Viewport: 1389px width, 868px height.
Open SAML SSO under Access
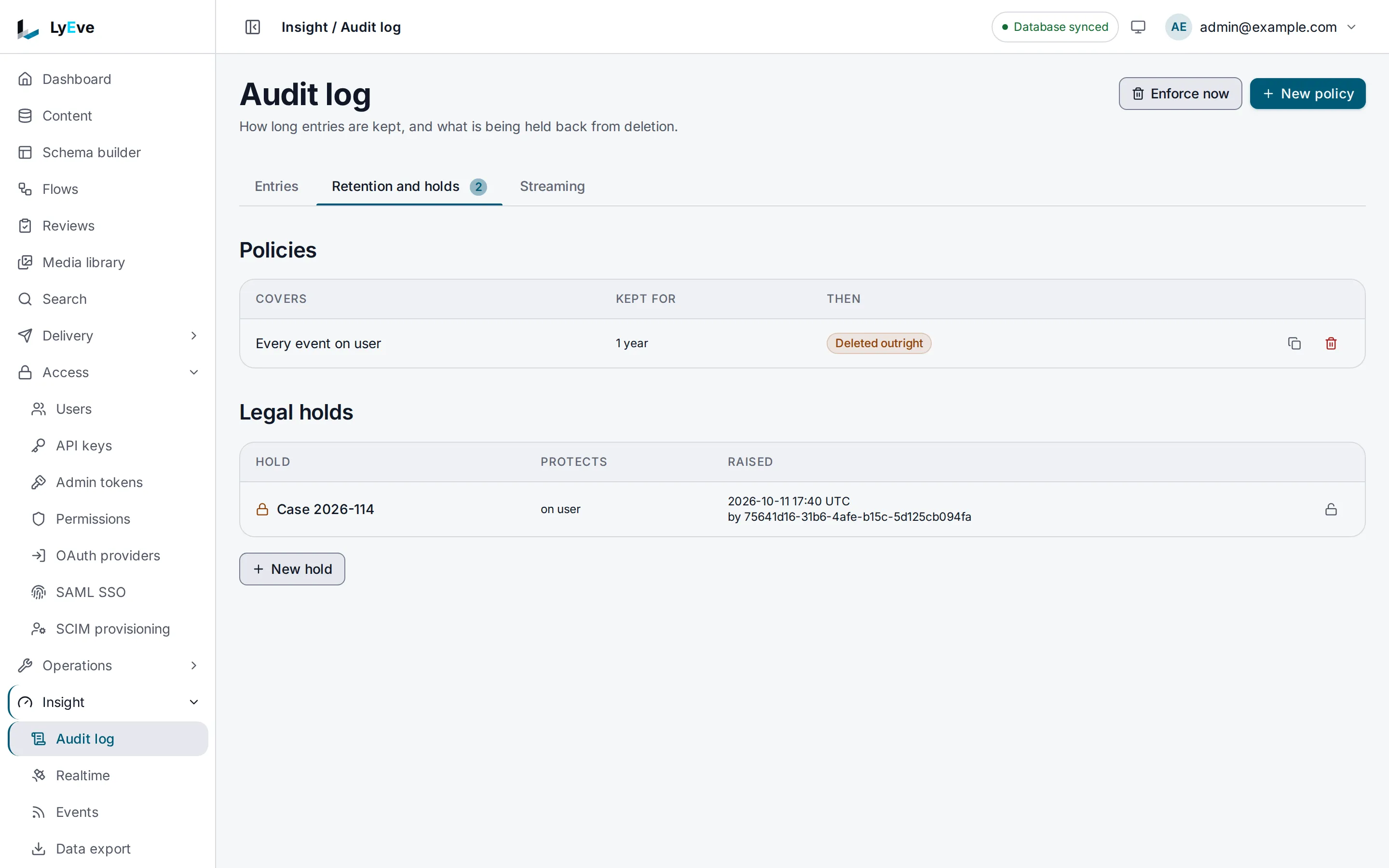coord(108,593)
